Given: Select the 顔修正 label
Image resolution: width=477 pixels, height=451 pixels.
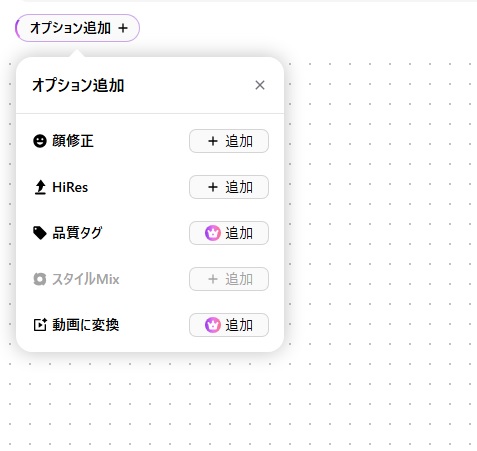Looking at the screenshot, I should [73, 141].
